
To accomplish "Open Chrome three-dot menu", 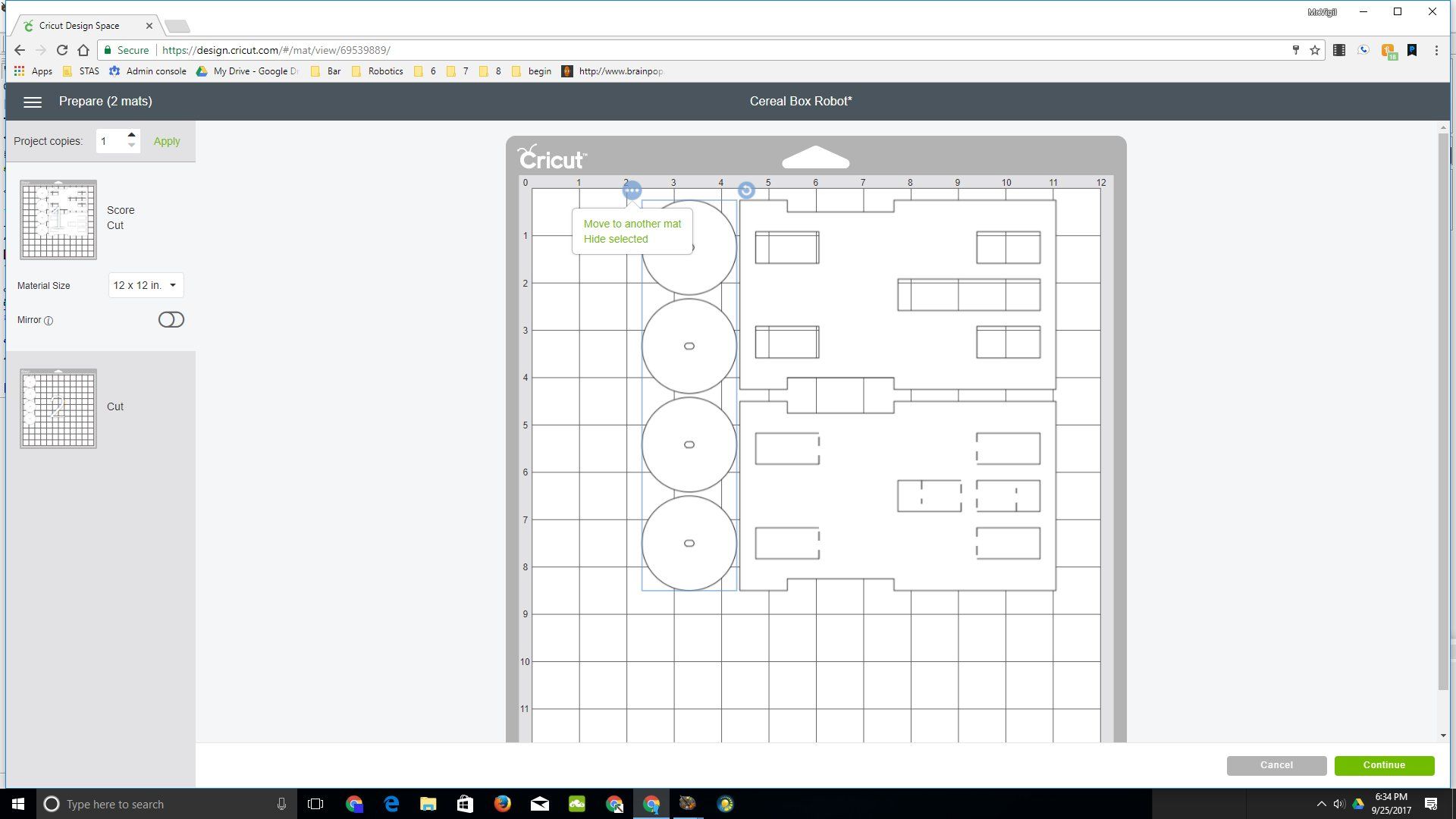I will [x=1436, y=50].
